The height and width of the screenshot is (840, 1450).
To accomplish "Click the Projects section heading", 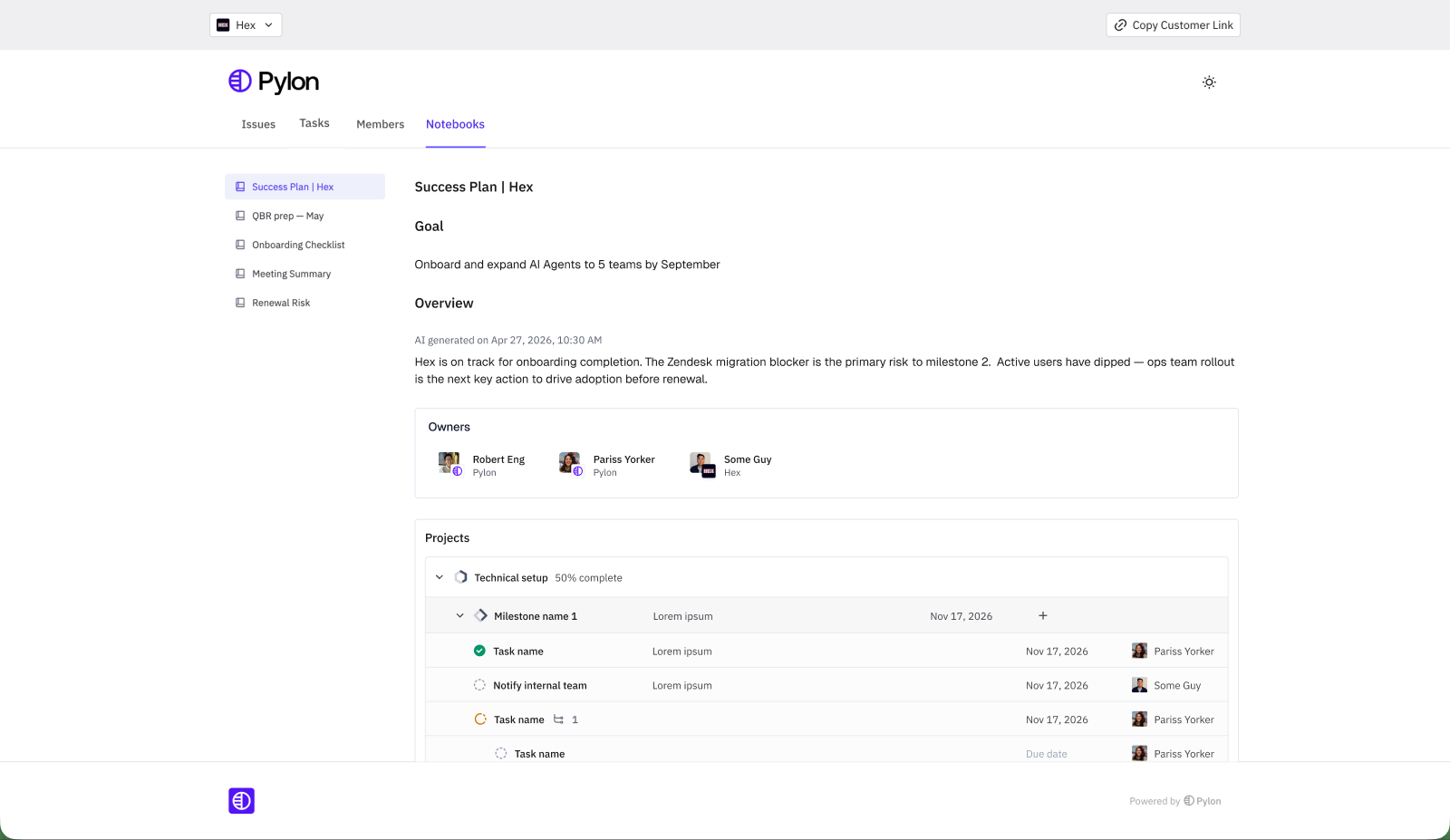I will pyautogui.click(x=448, y=538).
